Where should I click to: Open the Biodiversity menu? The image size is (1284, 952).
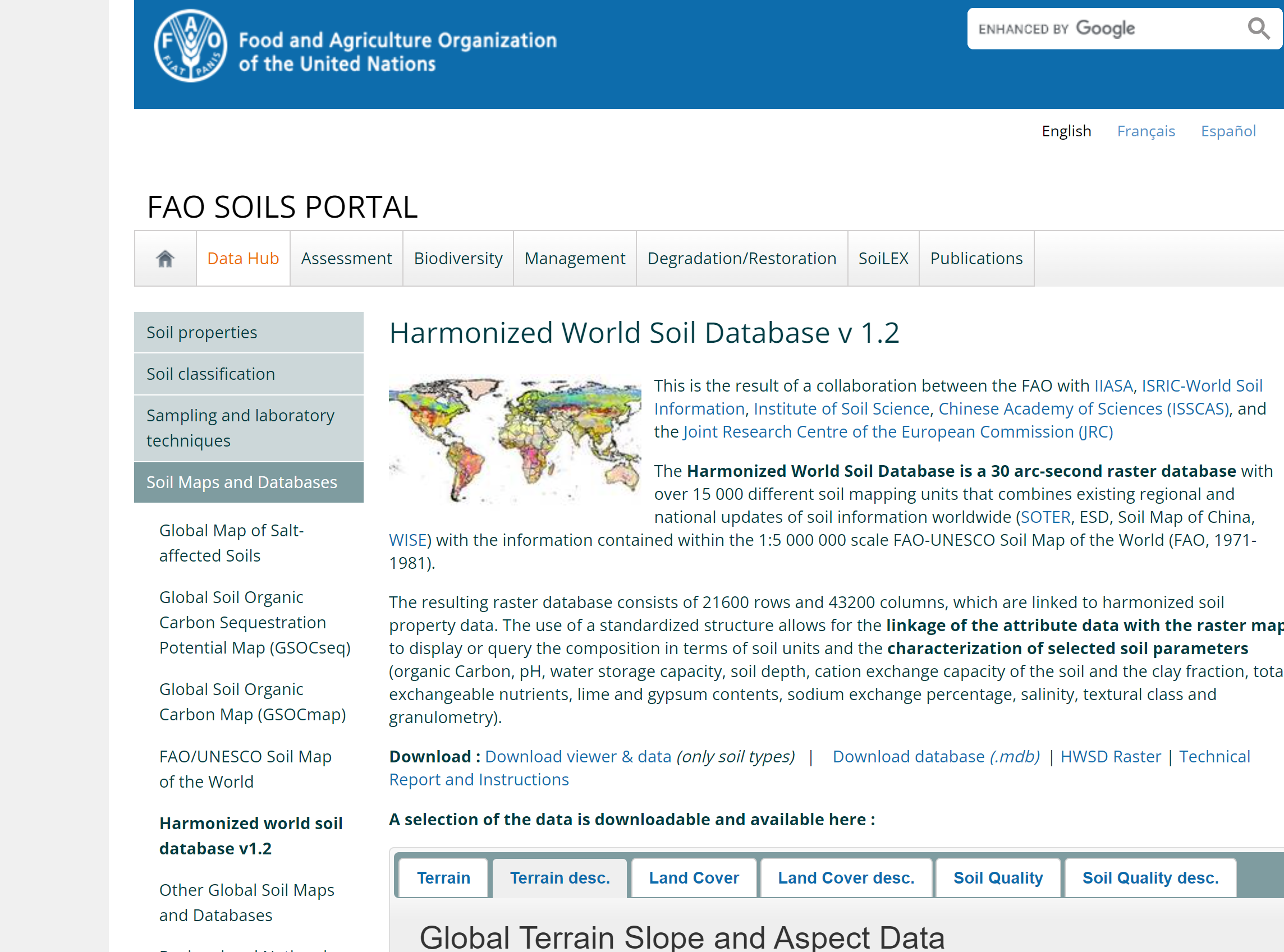pyautogui.click(x=458, y=258)
